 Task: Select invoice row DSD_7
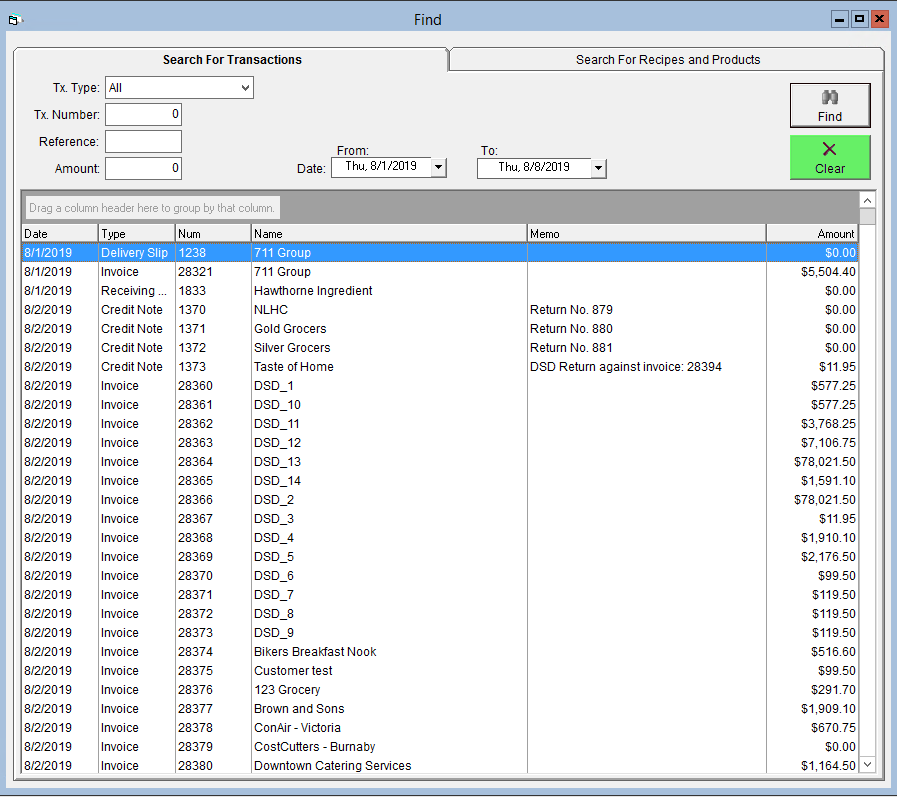pyautogui.click(x=439, y=594)
